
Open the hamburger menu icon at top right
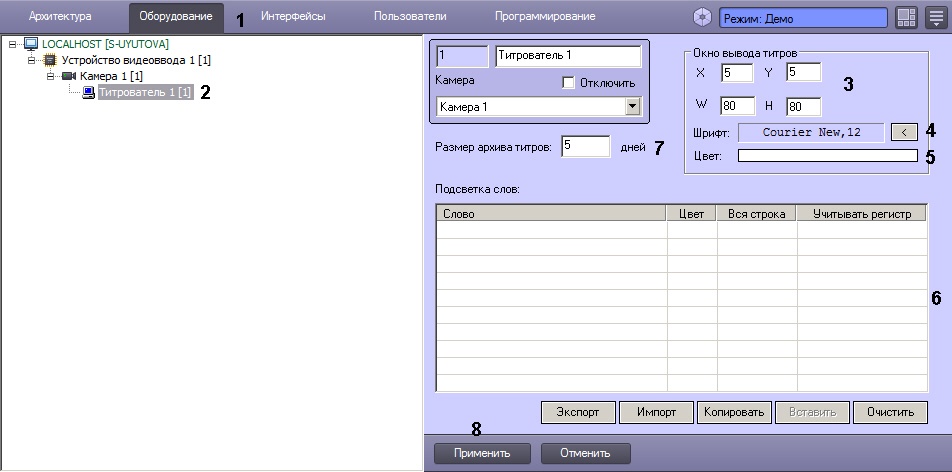935,17
